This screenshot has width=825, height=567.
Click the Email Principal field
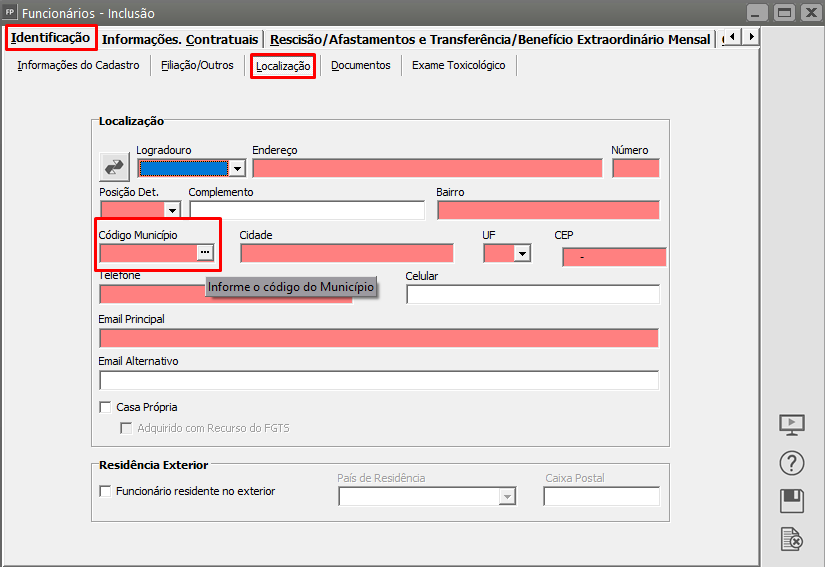379,338
